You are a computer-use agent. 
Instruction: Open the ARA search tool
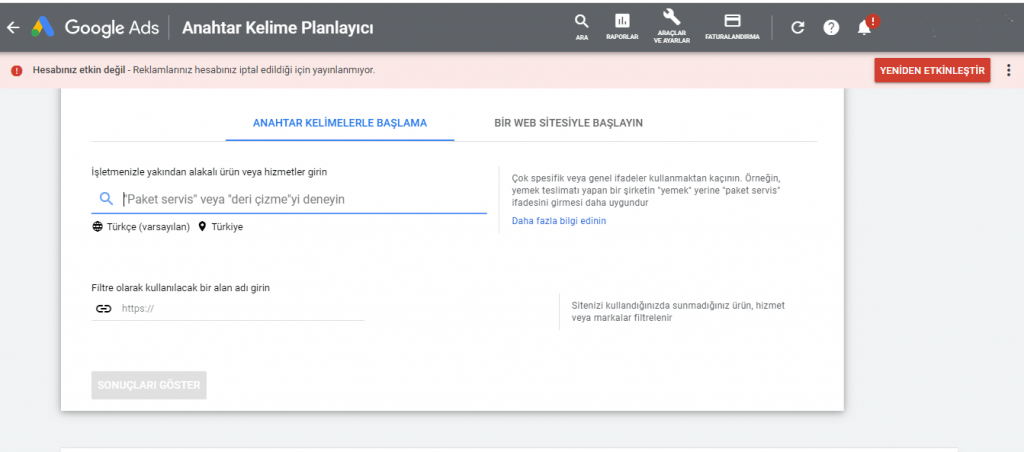pyautogui.click(x=581, y=27)
